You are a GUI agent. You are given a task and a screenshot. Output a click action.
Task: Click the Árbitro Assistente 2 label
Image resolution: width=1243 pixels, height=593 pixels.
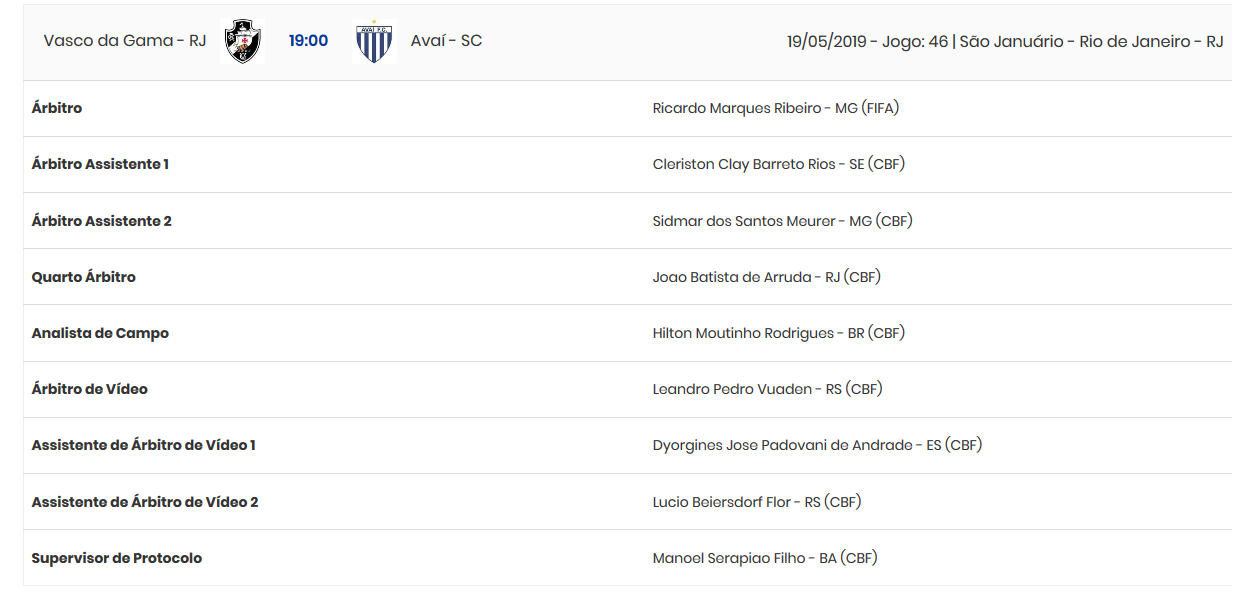[x=102, y=221]
